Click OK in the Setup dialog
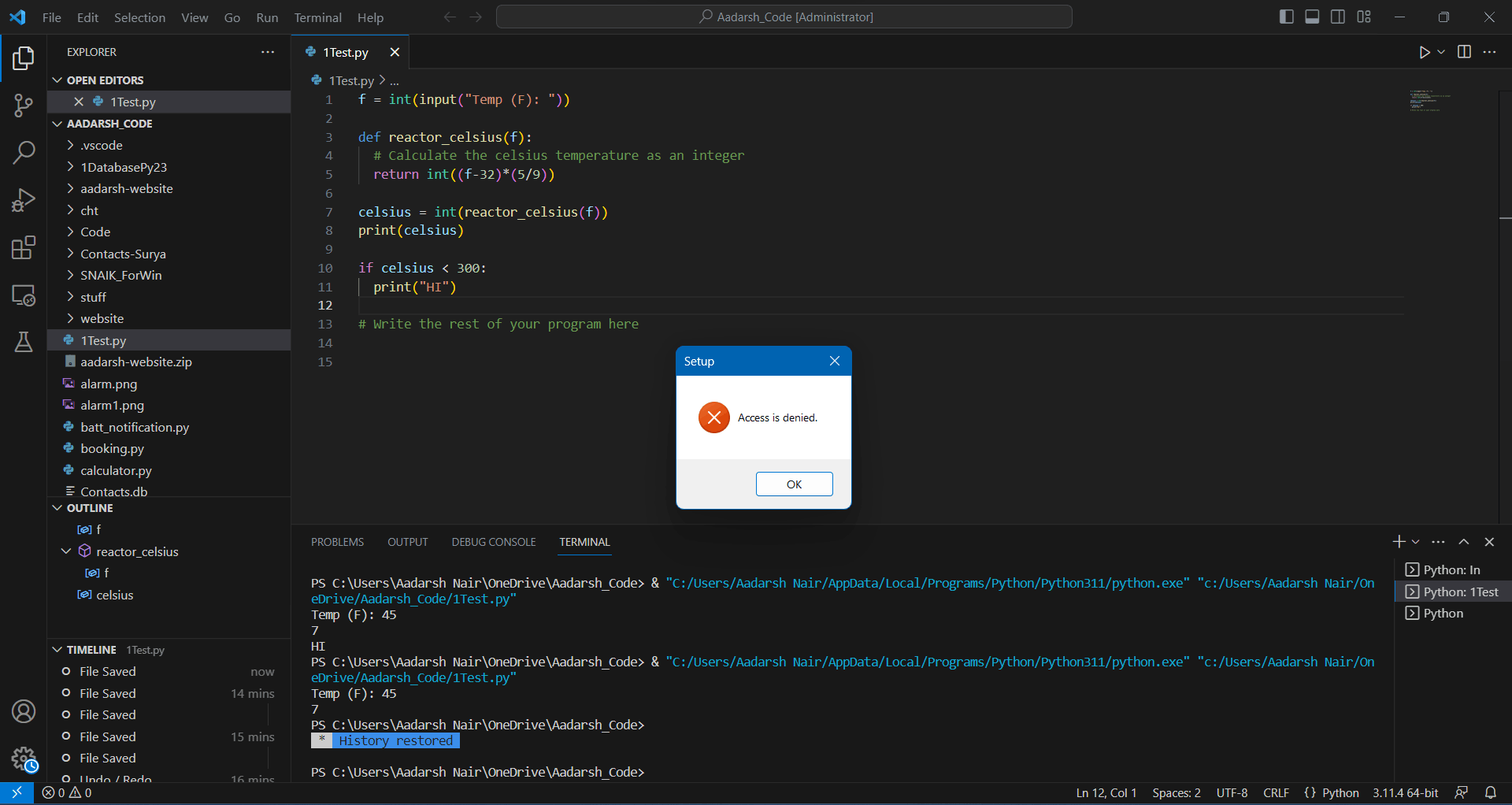The image size is (1512, 805). [794, 484]
